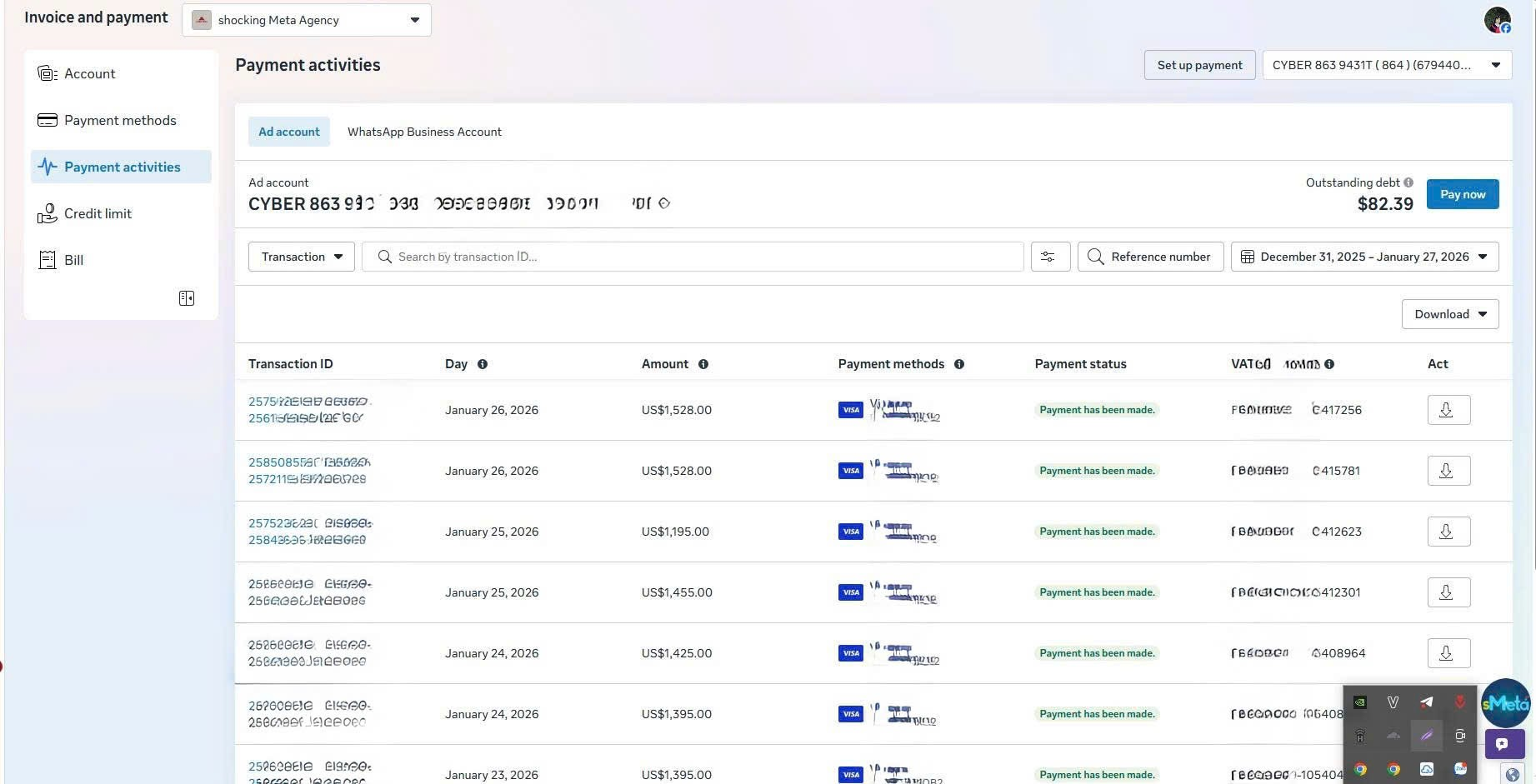Open the profile avatar at top right
1536x784 pixels.
click(1498, 20)
